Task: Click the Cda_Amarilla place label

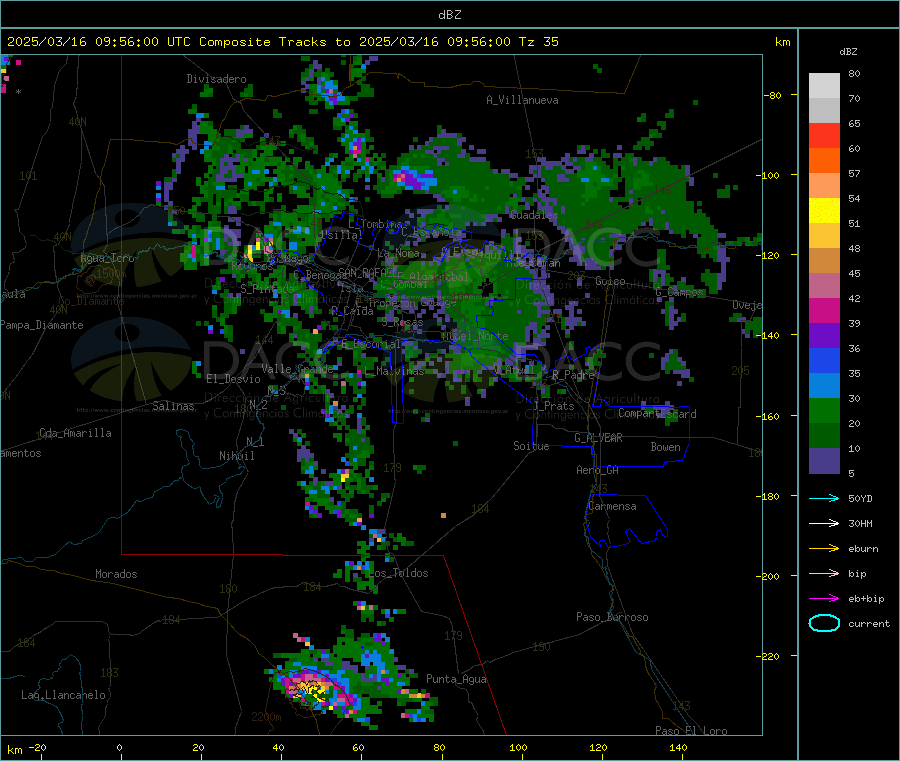Action: click(75, 433)
